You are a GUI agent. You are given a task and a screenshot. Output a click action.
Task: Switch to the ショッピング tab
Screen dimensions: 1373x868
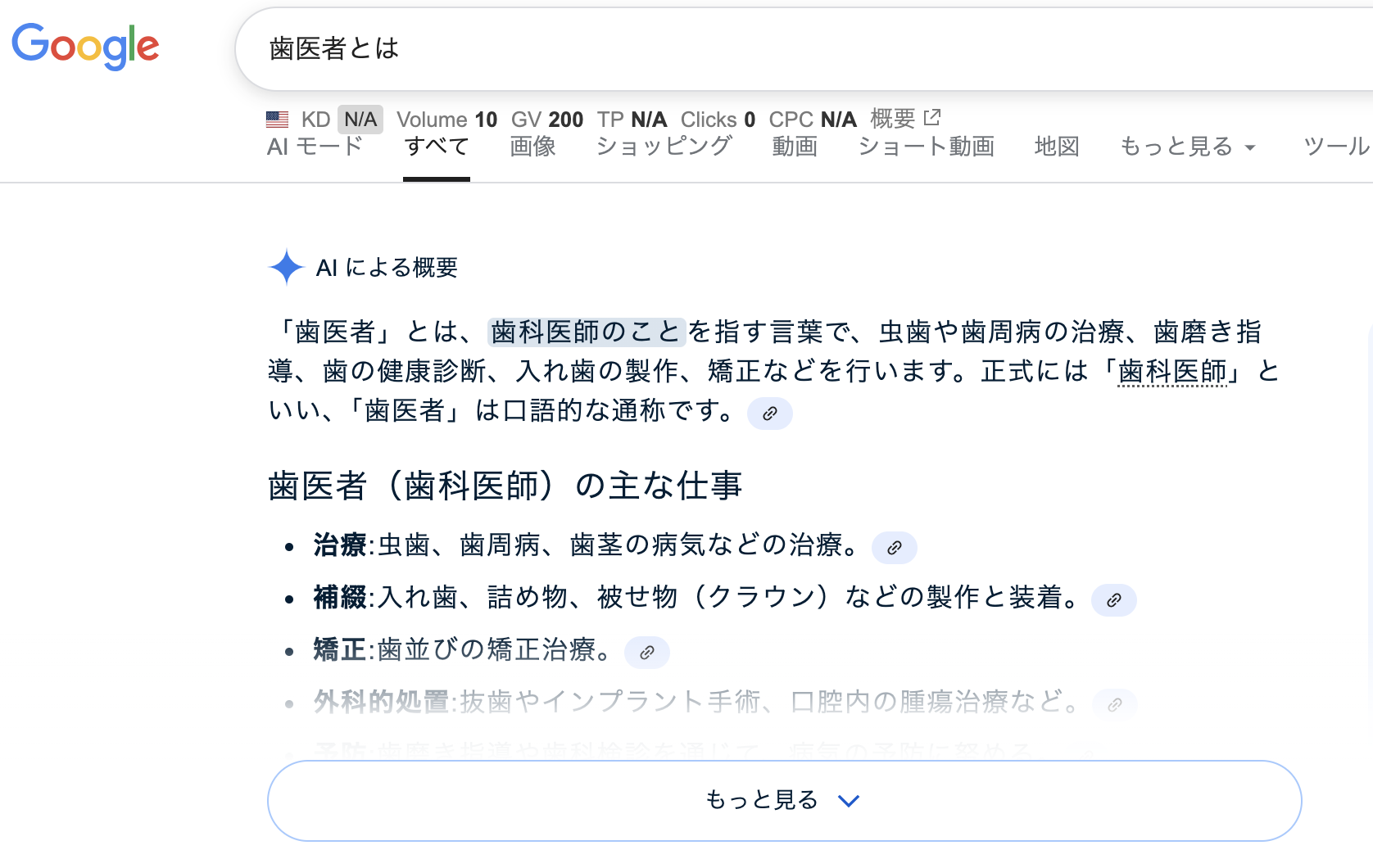point(664,147)
